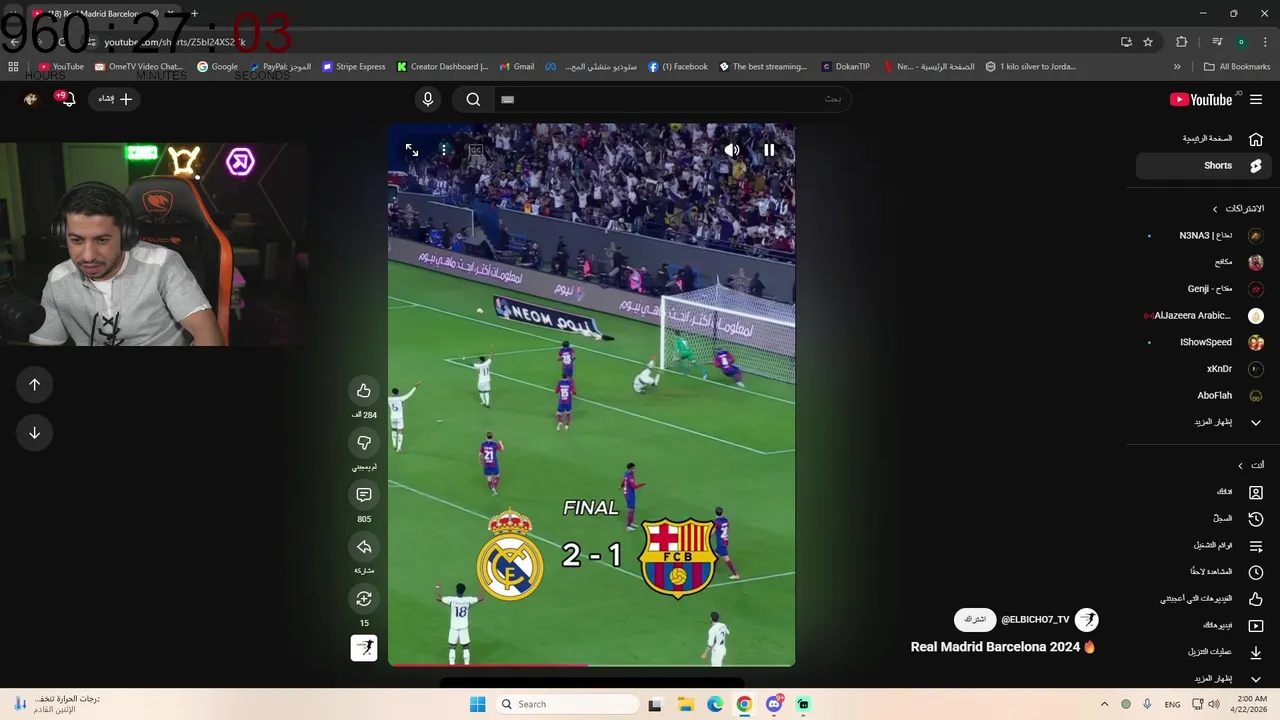Viewport: 1280px width, 720px height.
Task: Open Watch later in sidebar
Action: point(1205,572)
